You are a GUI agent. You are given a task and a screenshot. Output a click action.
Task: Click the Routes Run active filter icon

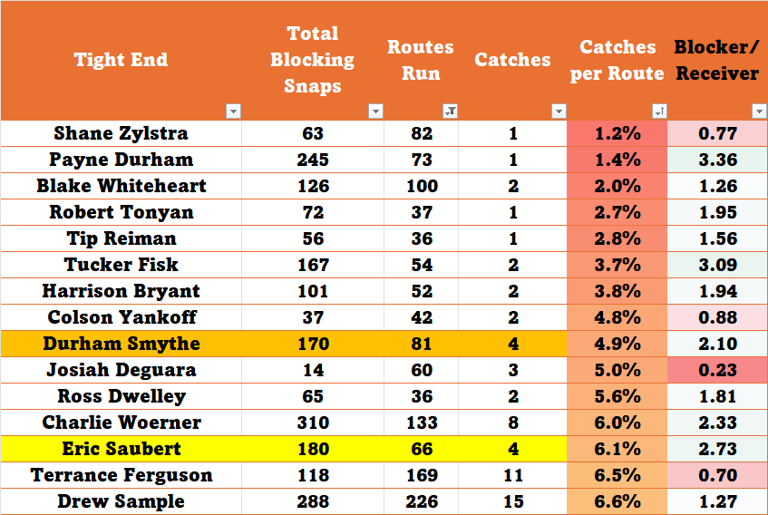click(x=449, y=111)
